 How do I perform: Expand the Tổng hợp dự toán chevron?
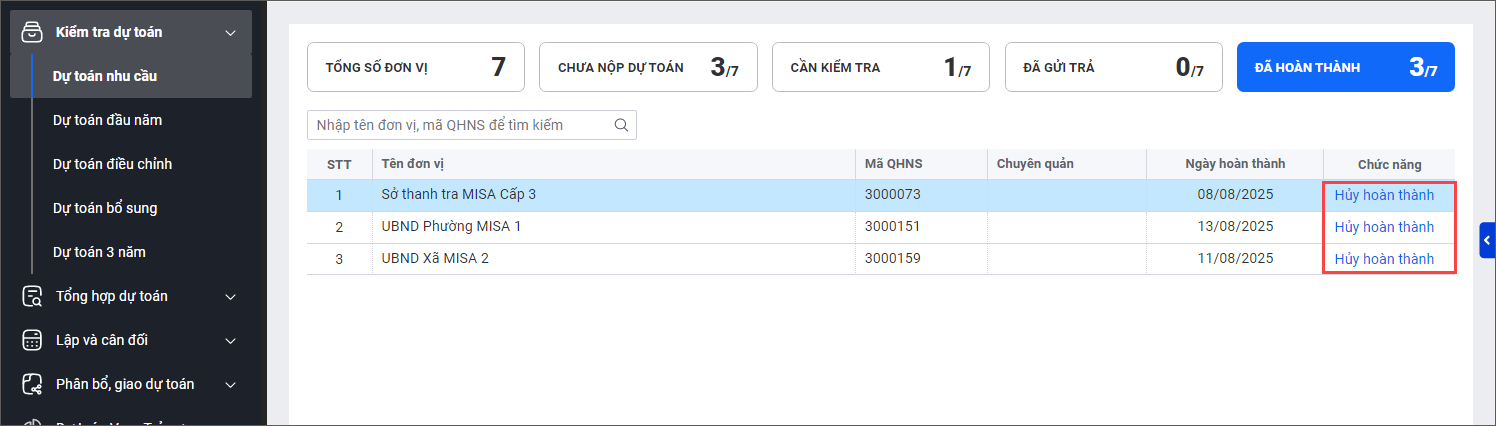231,297
